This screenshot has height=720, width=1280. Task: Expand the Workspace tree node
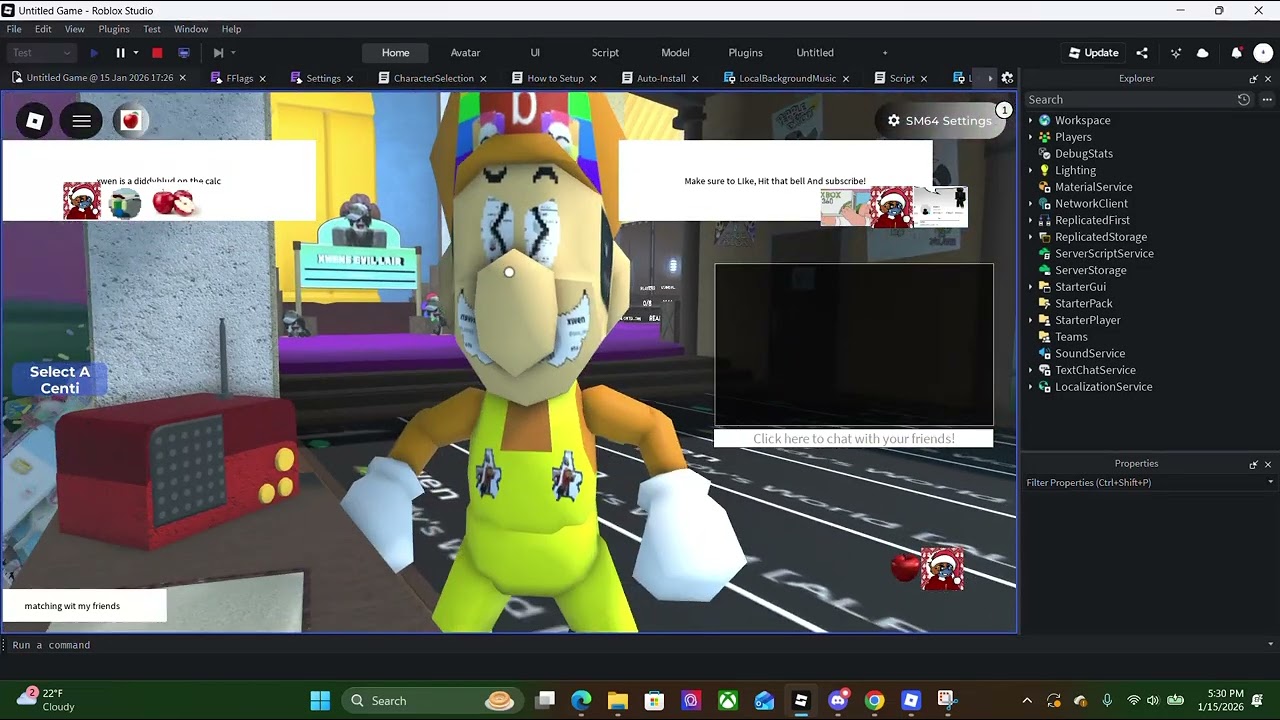[1031, 120]
